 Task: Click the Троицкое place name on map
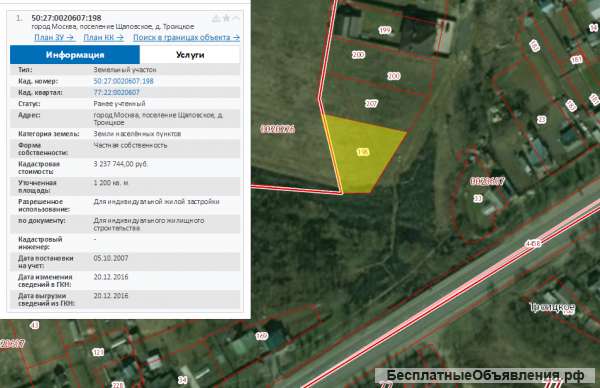pyautogui.click(x=552, y=307)
